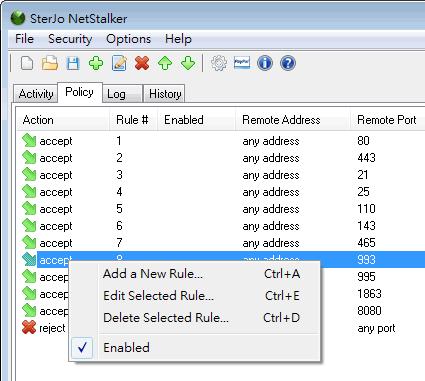Image resolution: width=425 pixels, height=381 pixels.
Task: Sort by the Remote Address column header
Action: 293,120
